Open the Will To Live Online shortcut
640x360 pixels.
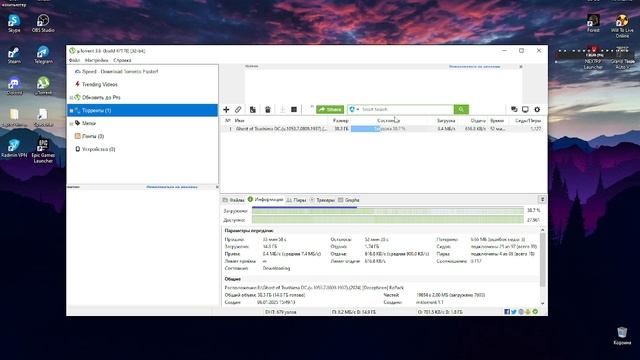[x=622, y=26]
